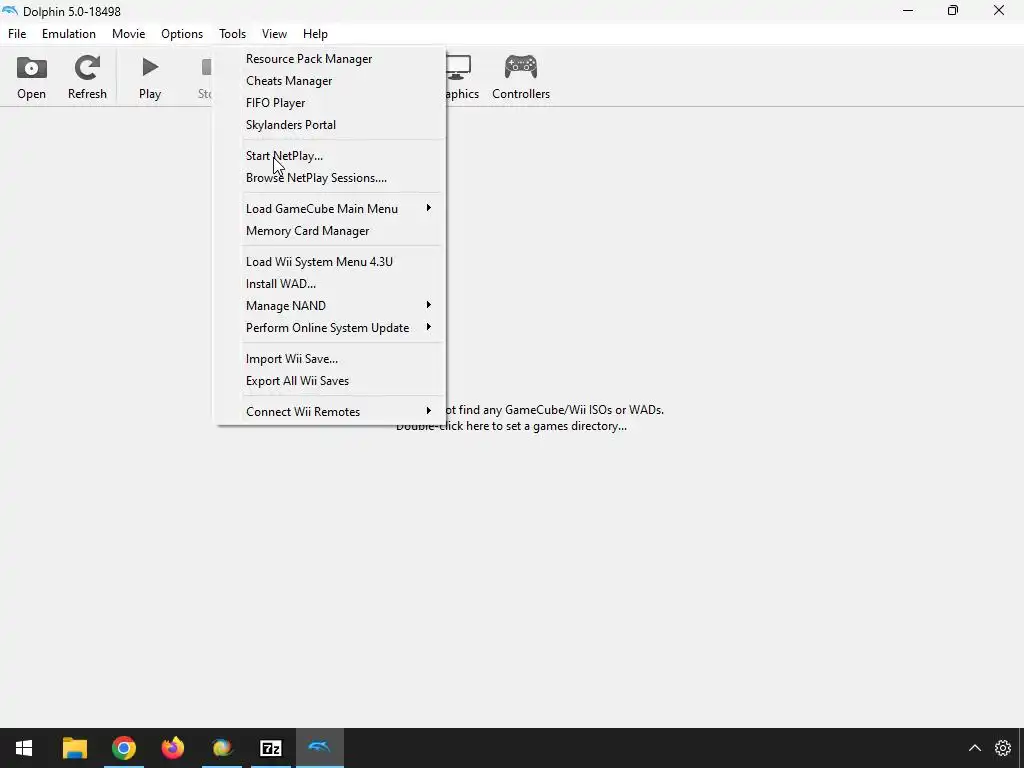1024x768 pixels.
Task: Launch Firefox from taskbar
Action: (x=172, y=748)
